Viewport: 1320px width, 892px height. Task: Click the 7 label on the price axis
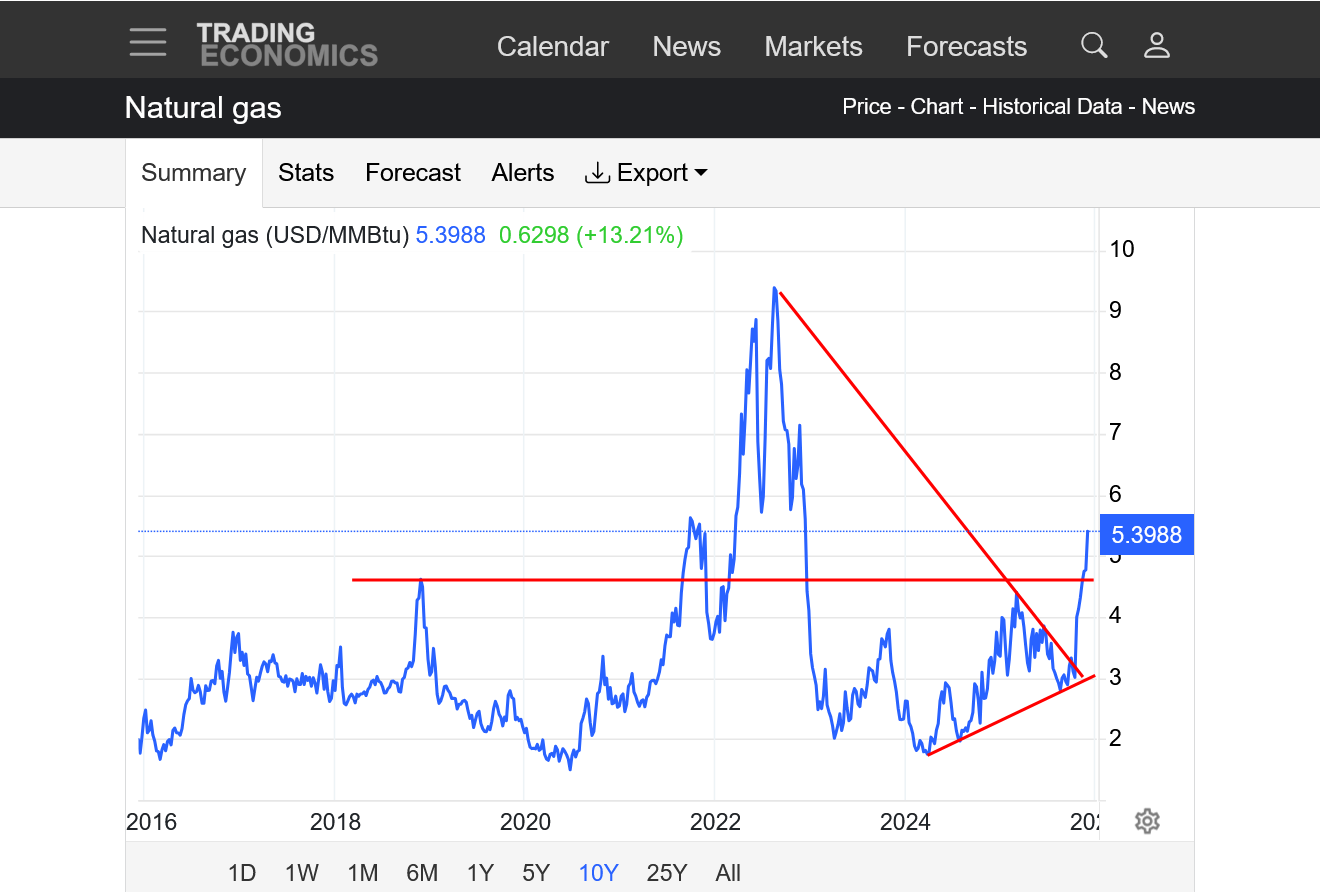tap(1115, 433)
